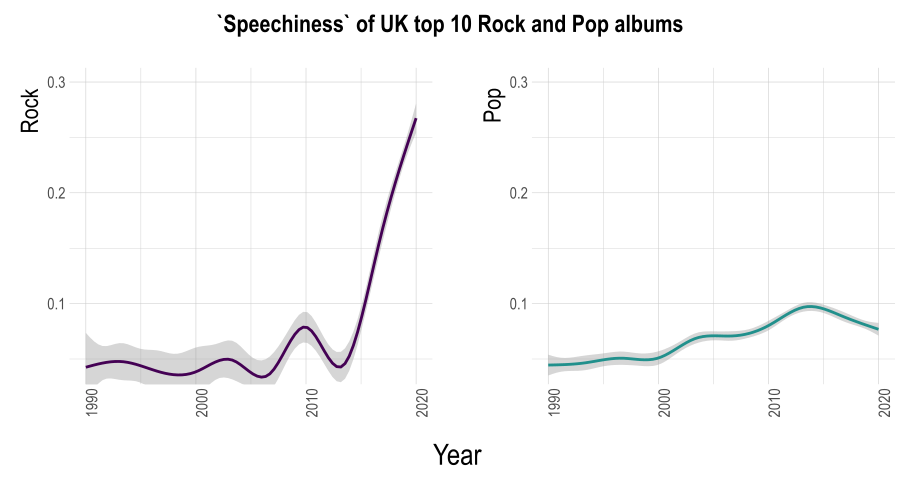Click the 2020 label under the Pop chart
This screenshot has width=915, height=480.
pos(885,405)
